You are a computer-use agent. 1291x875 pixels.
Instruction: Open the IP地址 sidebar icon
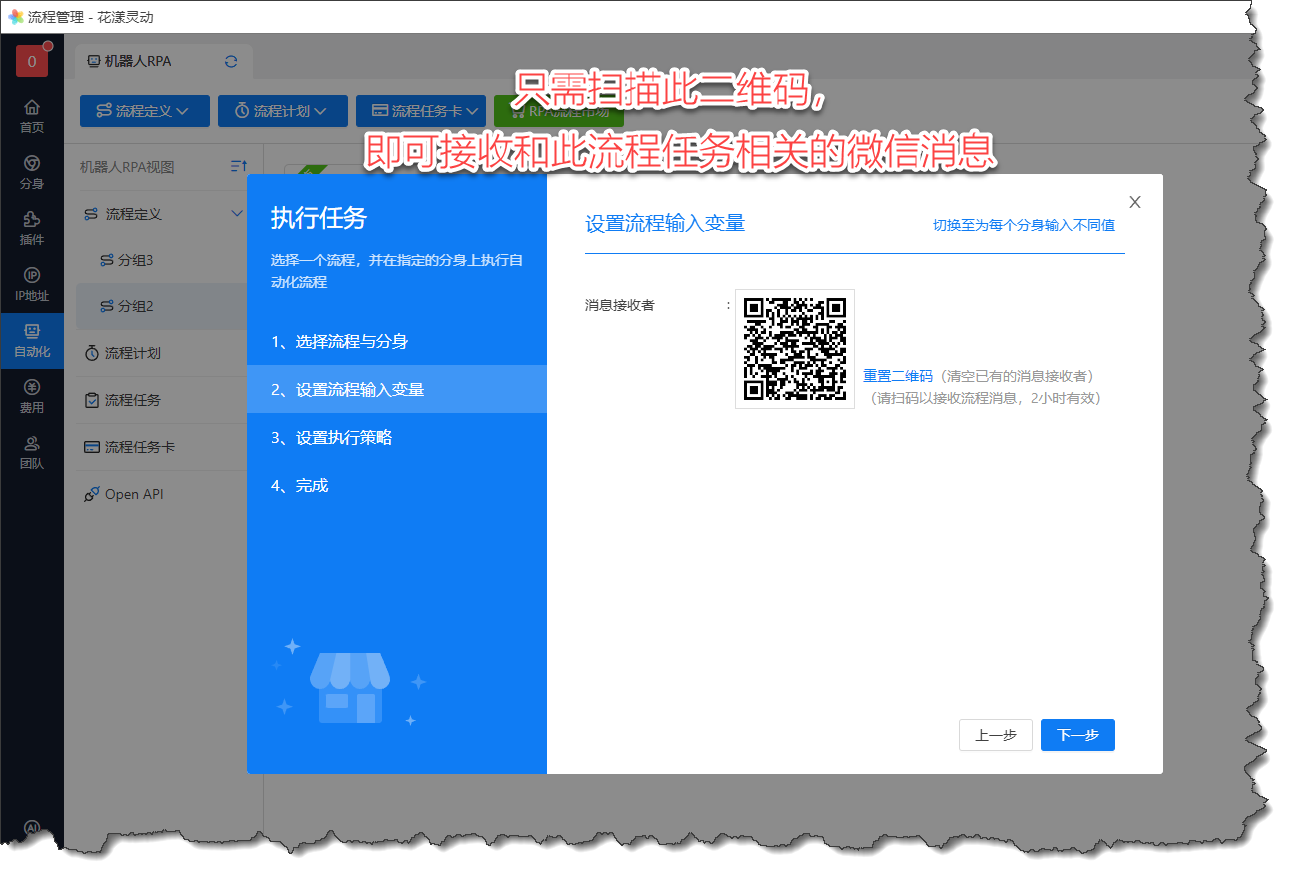tap(32, 284)
